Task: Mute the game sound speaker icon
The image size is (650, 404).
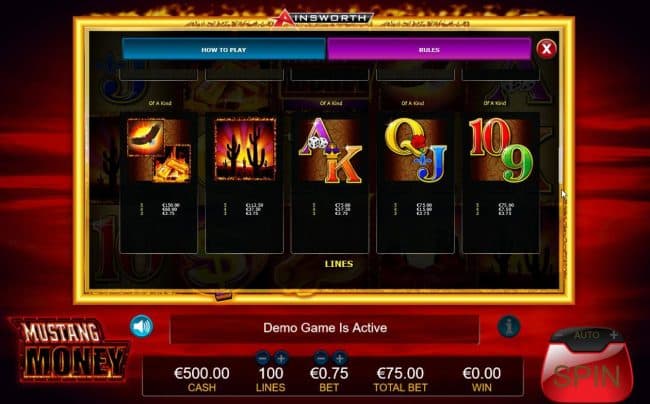Action: 141,326
